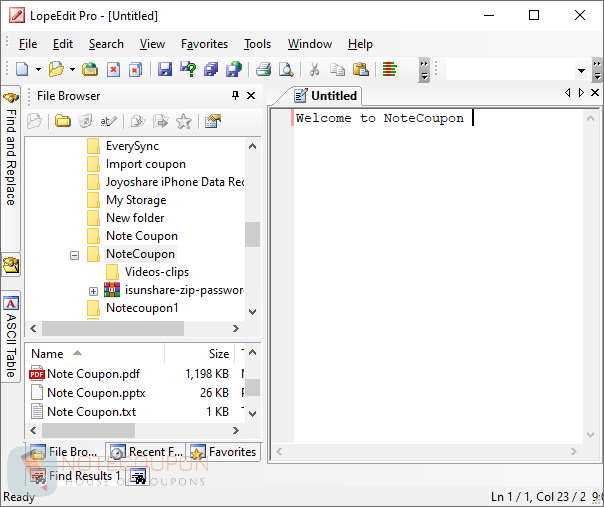Click folder tree vertical scrollbar thumb
Screen dimensions: 604x507
tap(252, 234)
